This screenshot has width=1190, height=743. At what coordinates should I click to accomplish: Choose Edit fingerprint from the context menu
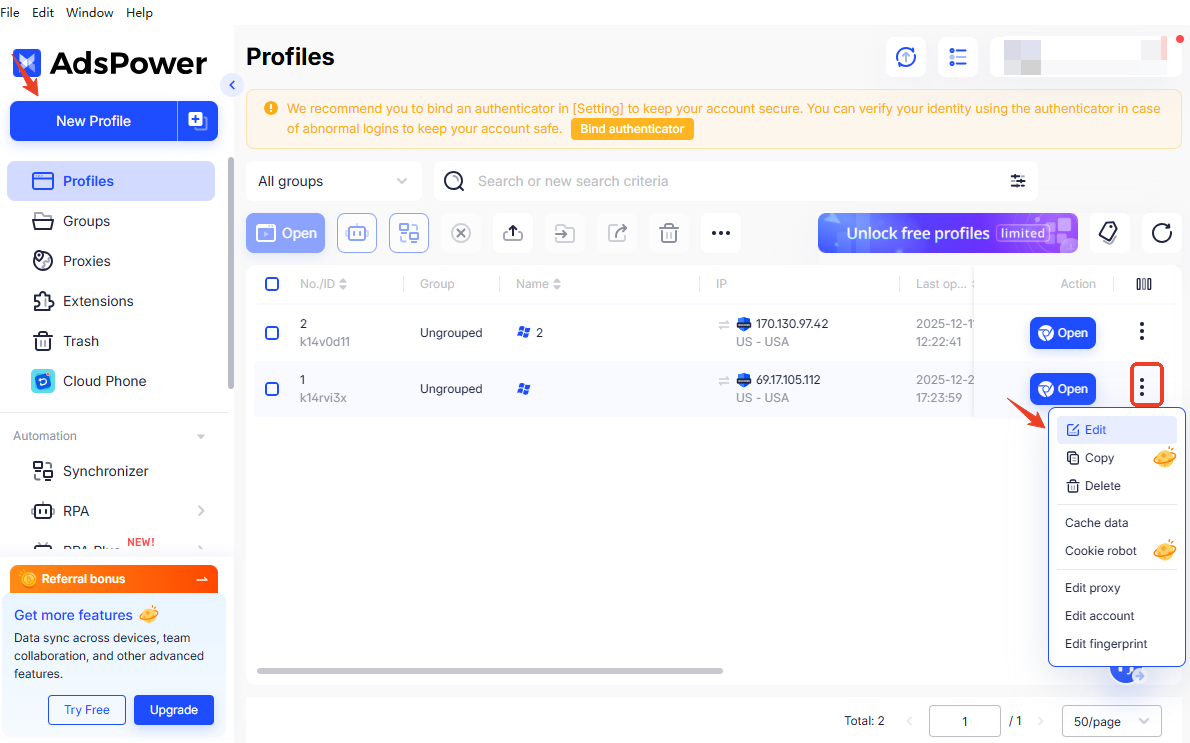pos(1105,644)
